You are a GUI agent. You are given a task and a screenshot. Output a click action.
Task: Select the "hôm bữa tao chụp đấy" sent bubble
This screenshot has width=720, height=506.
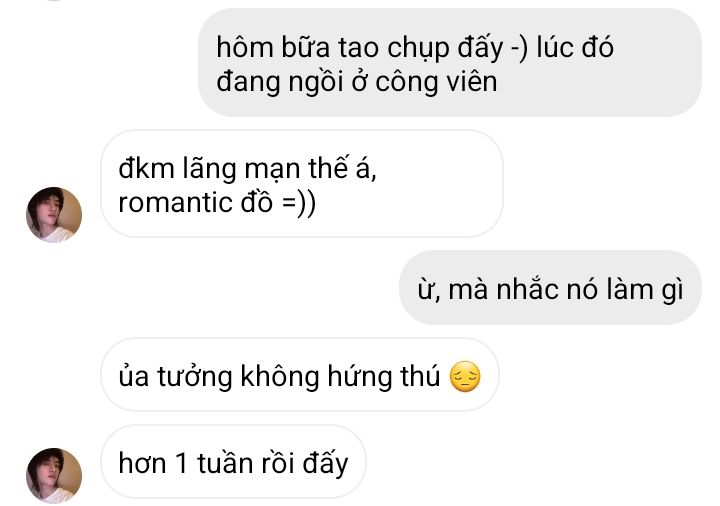(450, 62)
